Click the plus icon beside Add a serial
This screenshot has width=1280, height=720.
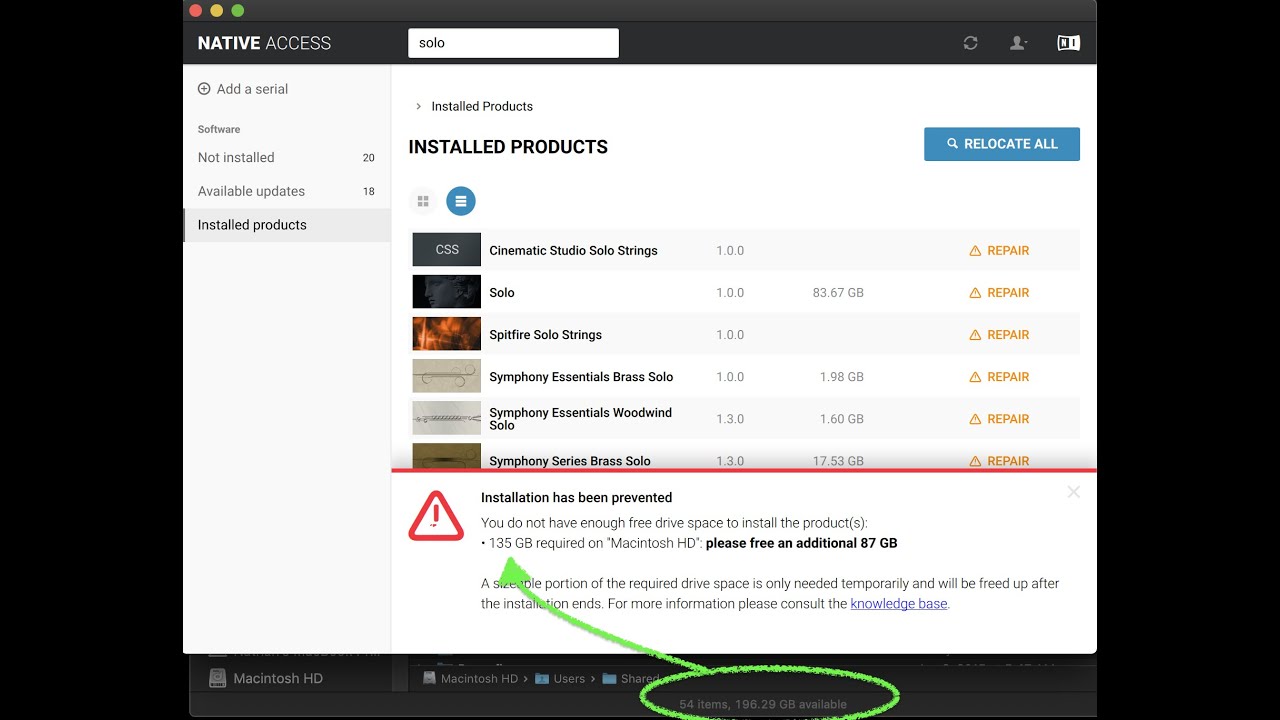(204, 89)
